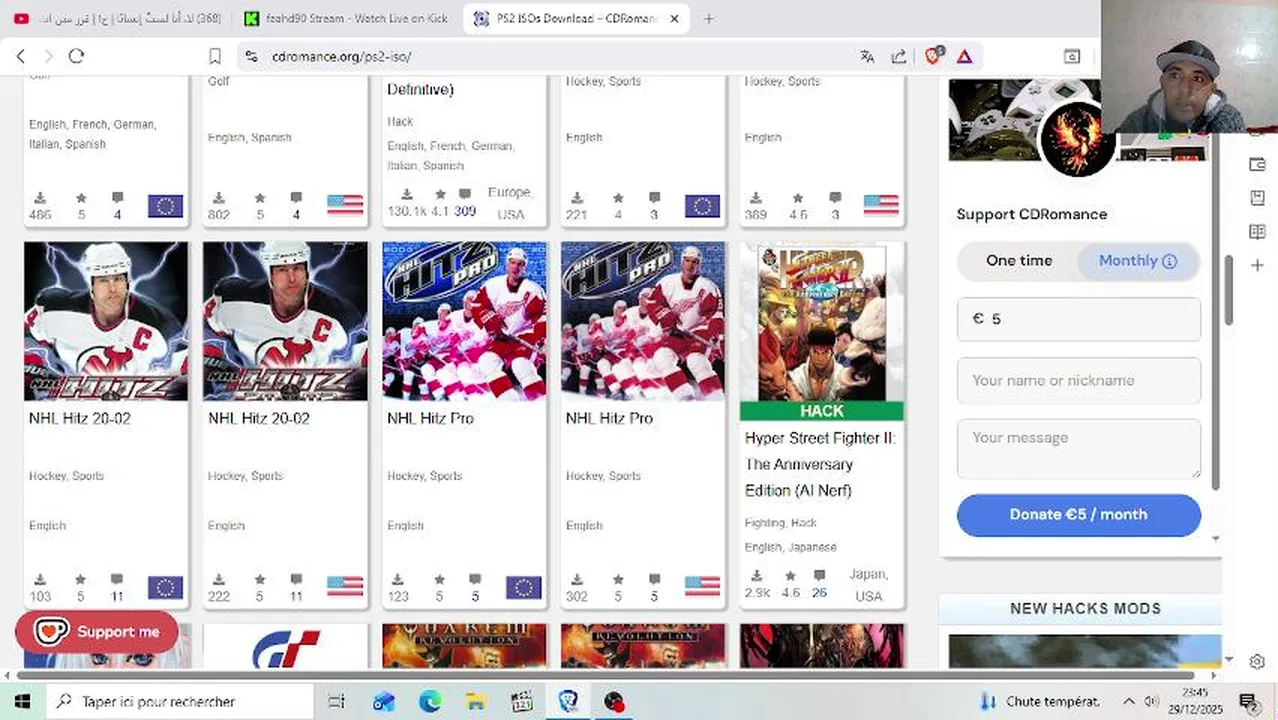Open the Brave Shields lion icon
Screen dimensions: 1278x720
pos(933,57)
